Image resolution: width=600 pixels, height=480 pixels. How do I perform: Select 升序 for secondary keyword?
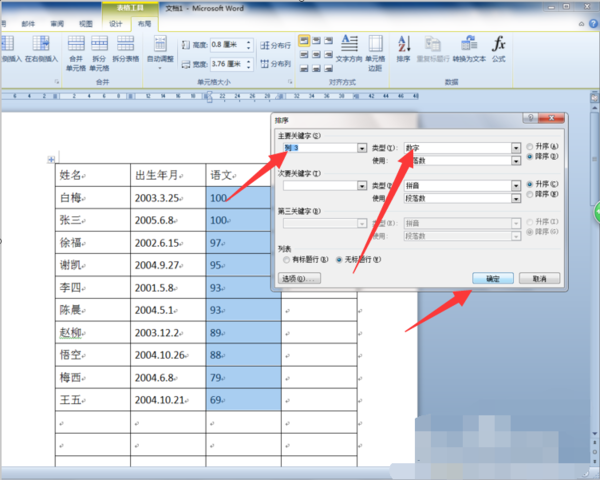[x=530, y=184]
